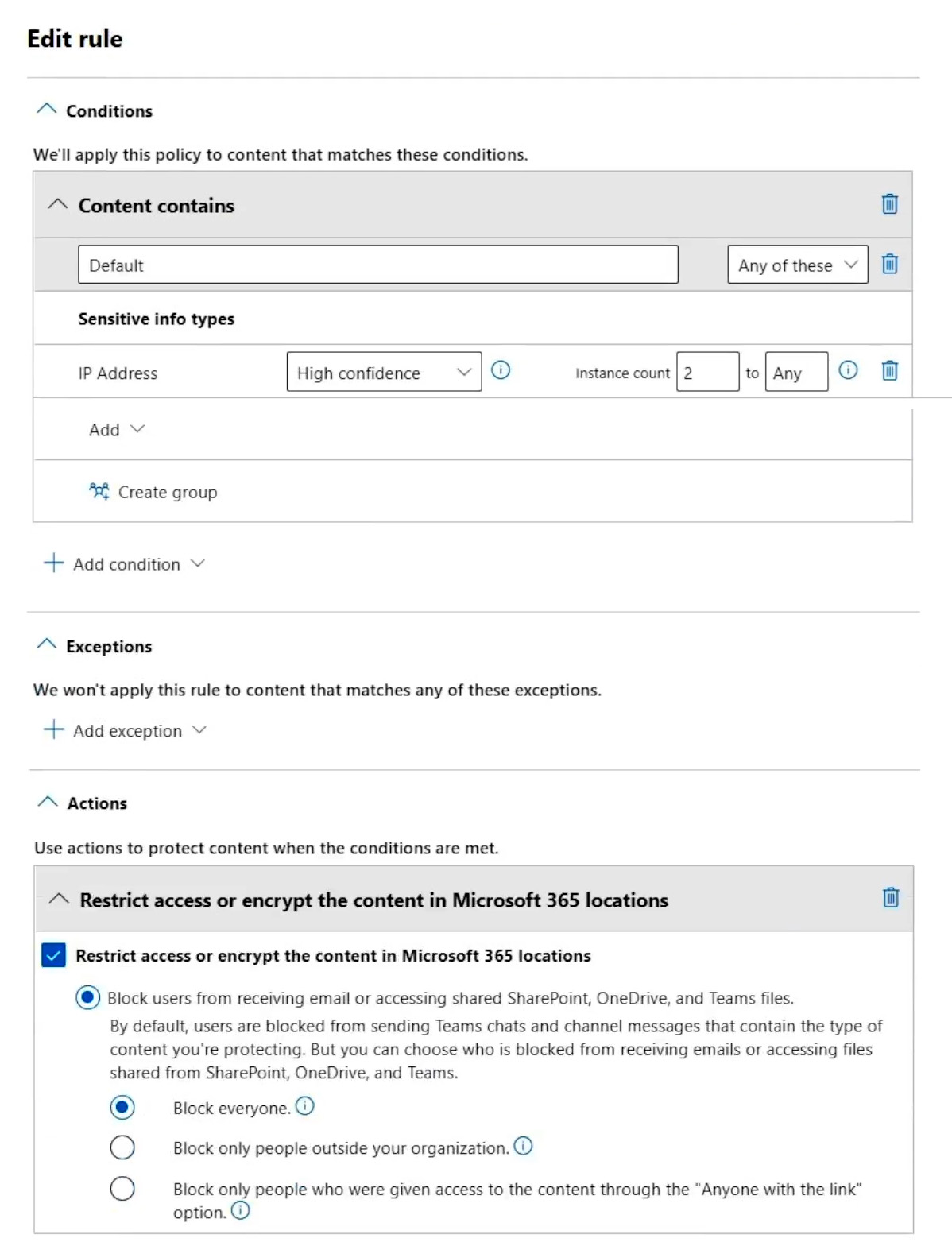The width and height of the screenshot is (952, 1246).
Task: Show info for High confidence level
Action: click(501, 370)
